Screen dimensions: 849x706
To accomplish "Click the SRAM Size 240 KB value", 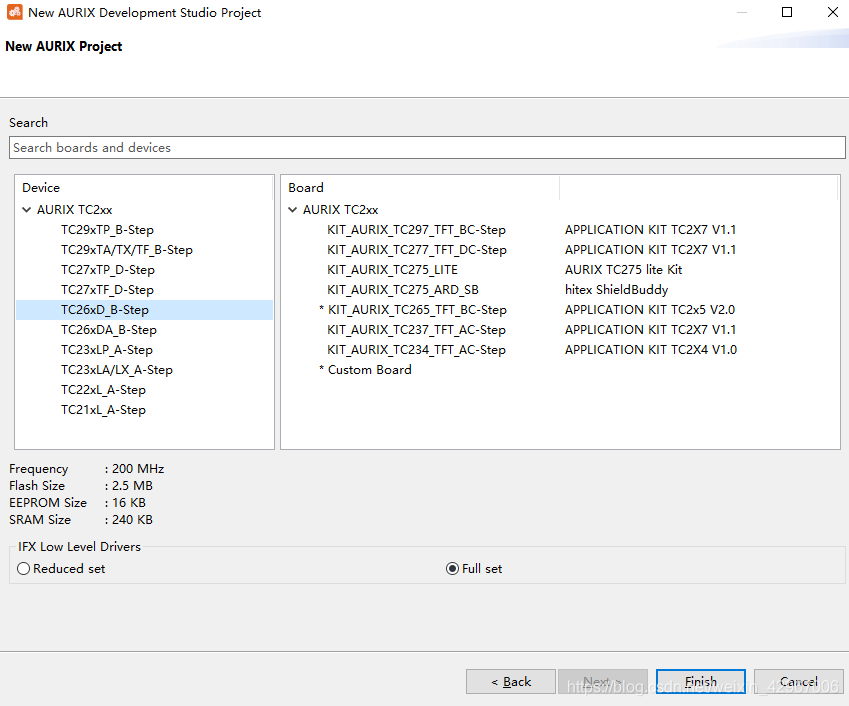I will [x=132, y=520].
